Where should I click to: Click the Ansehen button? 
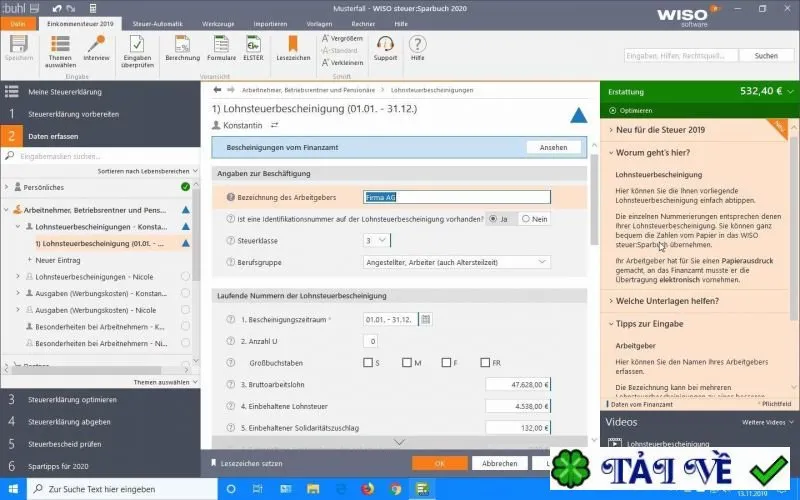coord(554,147)
